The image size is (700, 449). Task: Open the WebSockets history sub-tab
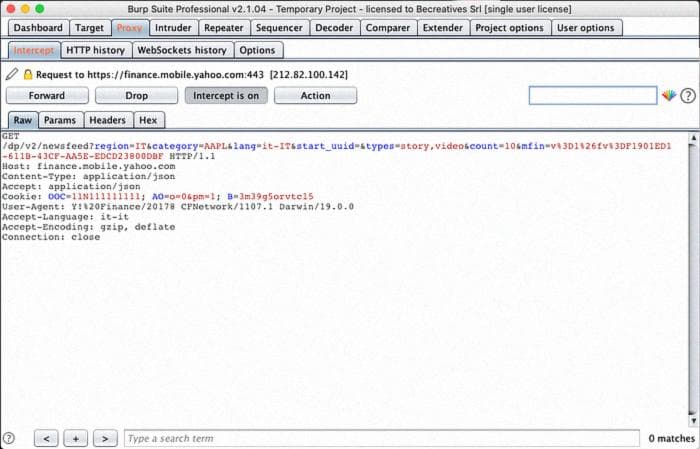182,50
